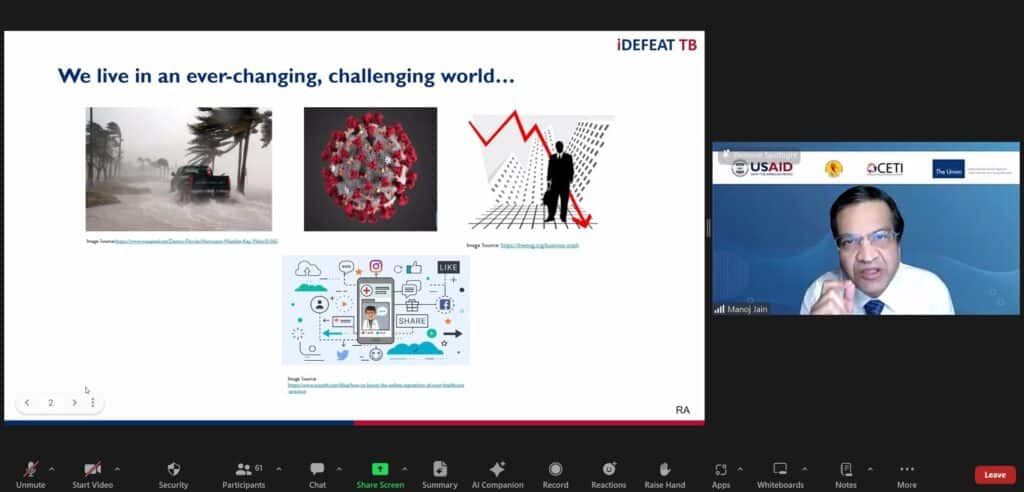Image resolution: width=1024 pixels, height=492 pixels.
Task: Unmute the microphone
Action: [31, 474]
